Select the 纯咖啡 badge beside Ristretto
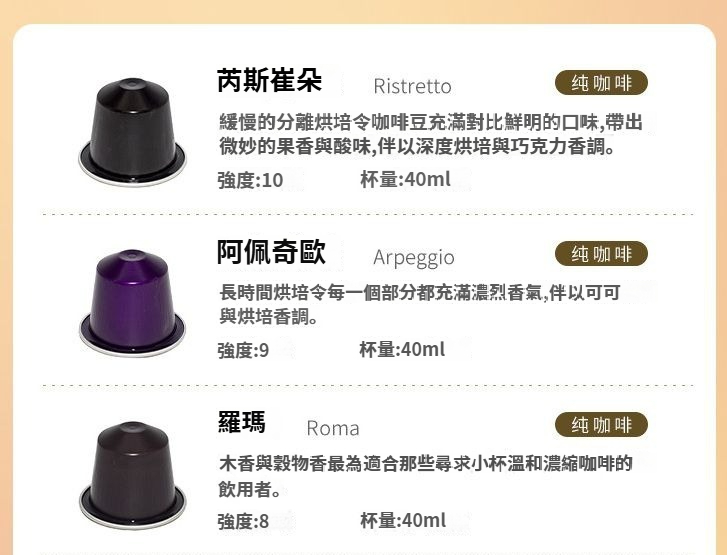 coord(601,83)
